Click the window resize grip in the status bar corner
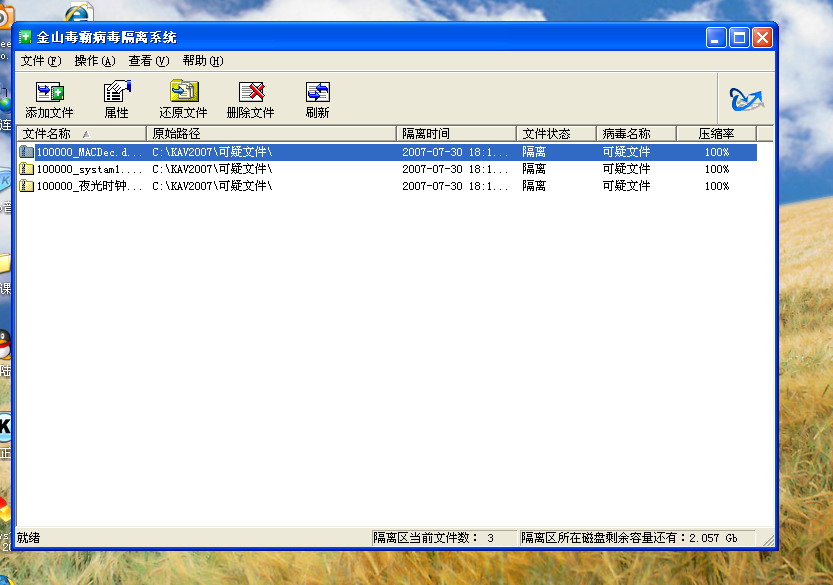The width and height of the screenshot is (833, 585). coord(768,540)
